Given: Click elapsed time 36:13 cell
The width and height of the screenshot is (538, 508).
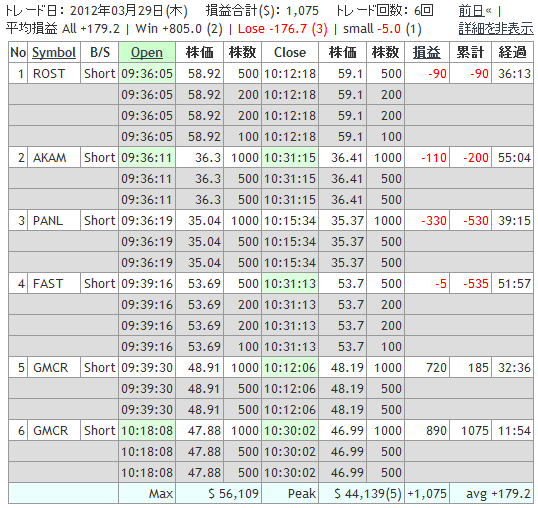Looking at the screenshot, I should pyautogui.click(x=512, y=73).
